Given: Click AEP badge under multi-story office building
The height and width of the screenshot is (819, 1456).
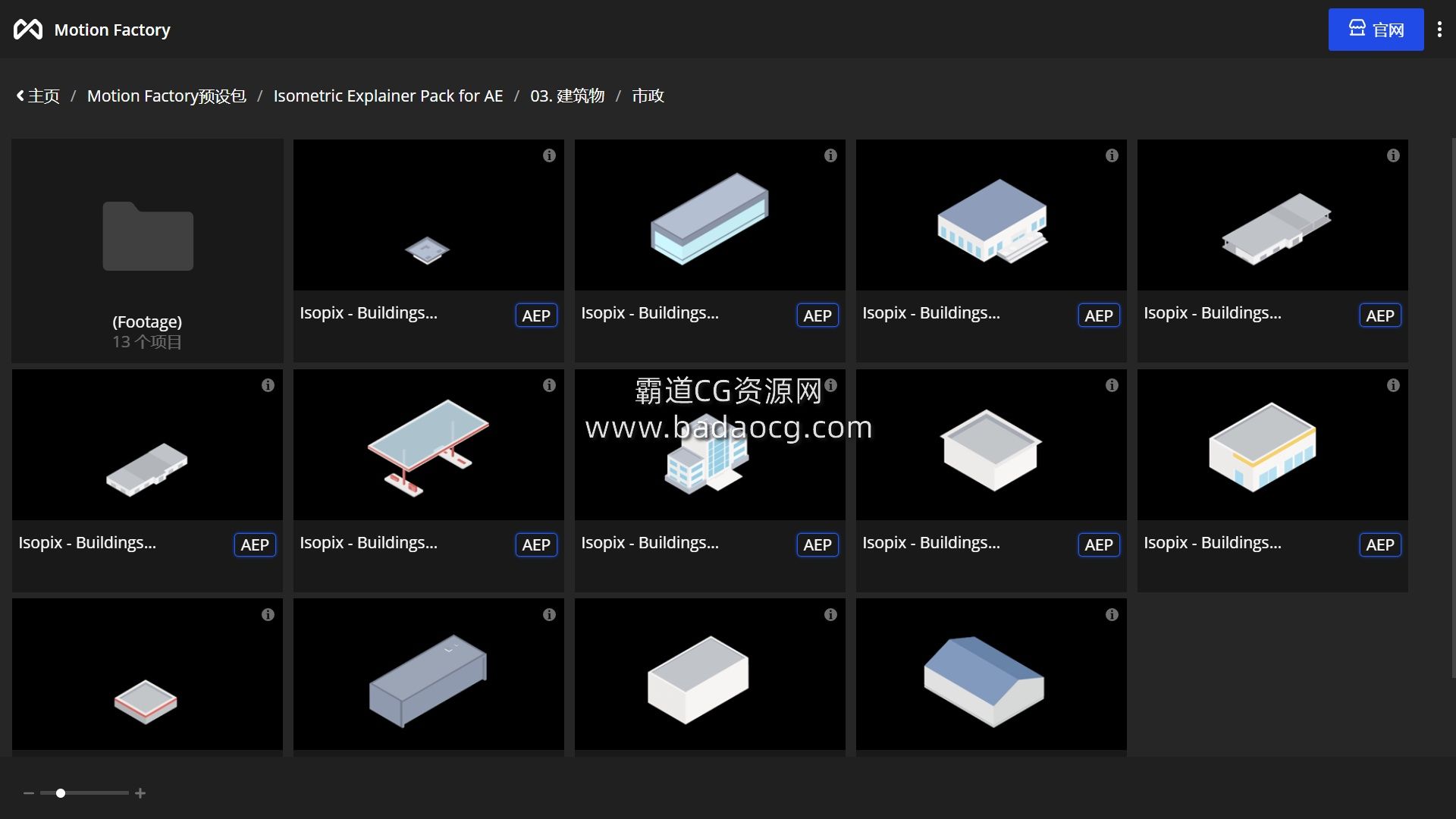Looking at the screenshot, I should [x=817, y=544].
